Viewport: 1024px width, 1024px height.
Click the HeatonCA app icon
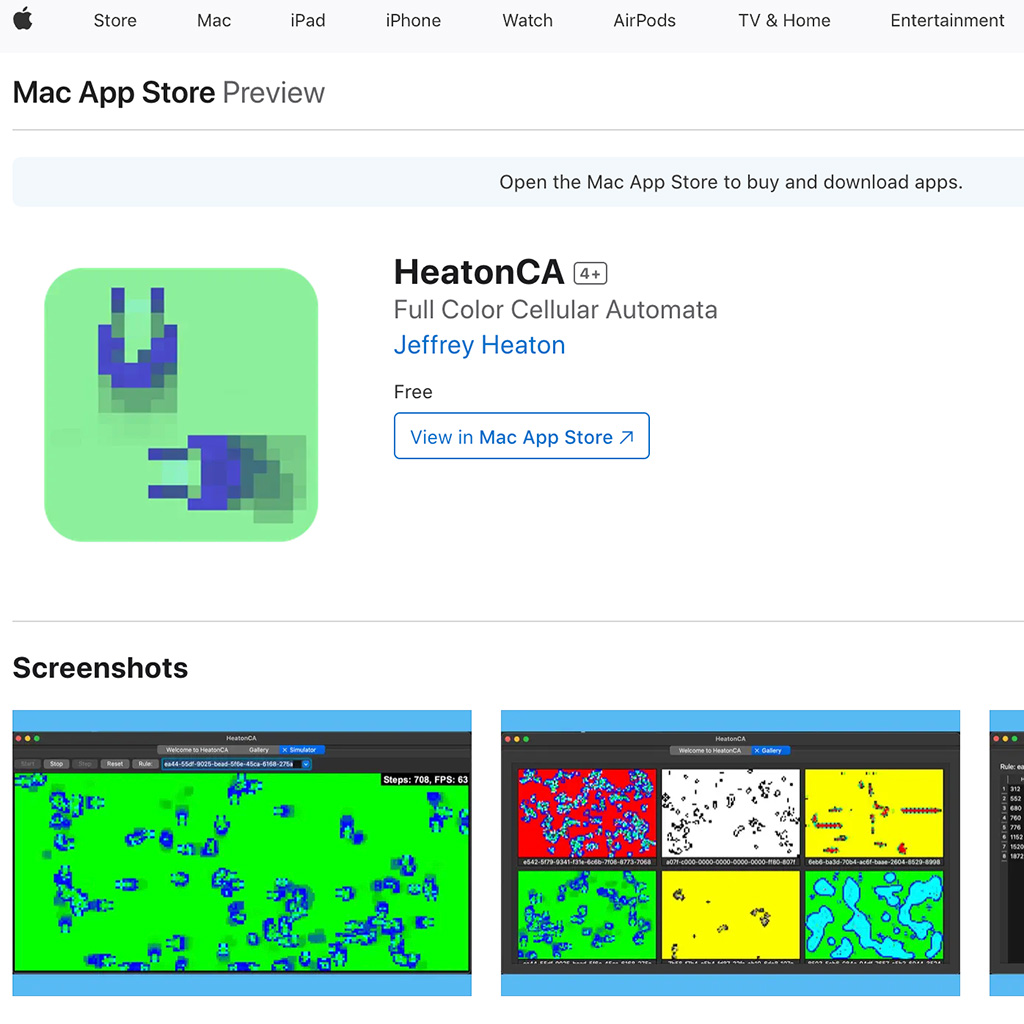click(x=181, y=404)
